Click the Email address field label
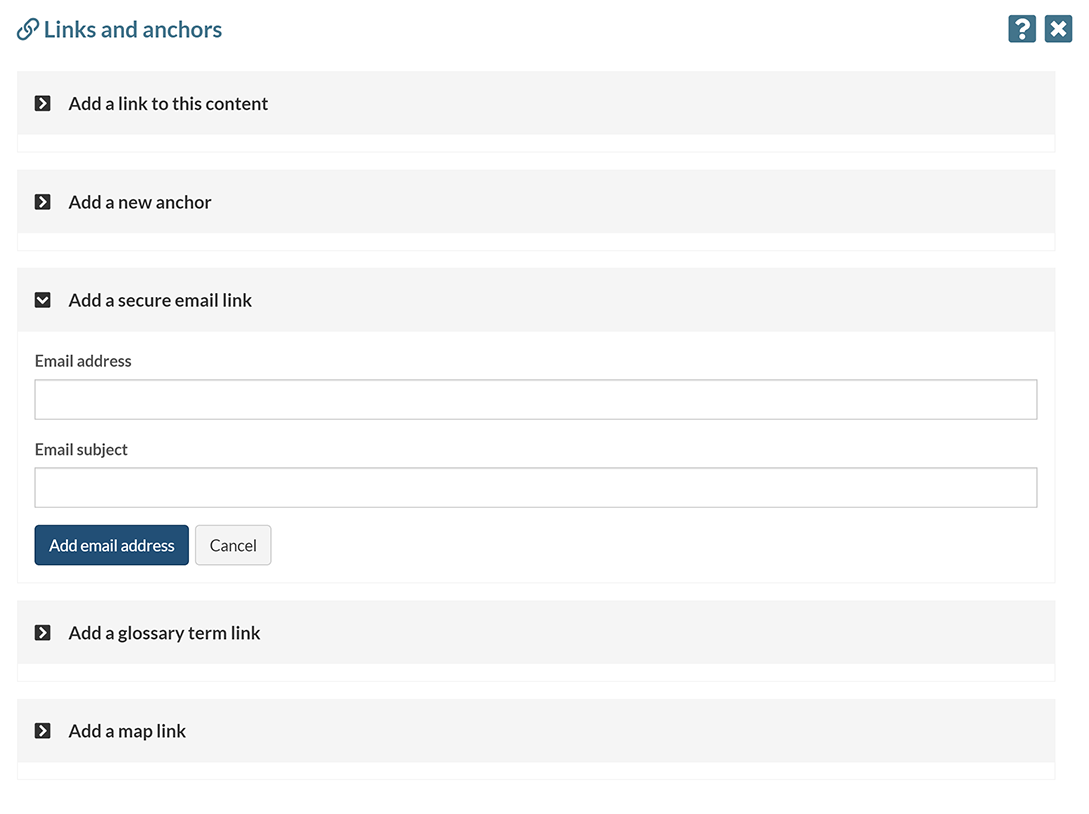 point(83,361)
